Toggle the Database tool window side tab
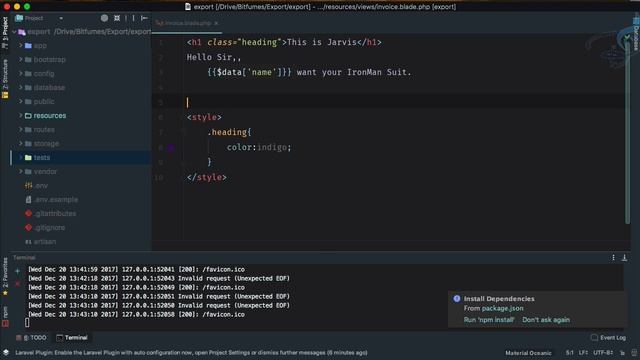The image size is (640, 360). tap(636, 33)
